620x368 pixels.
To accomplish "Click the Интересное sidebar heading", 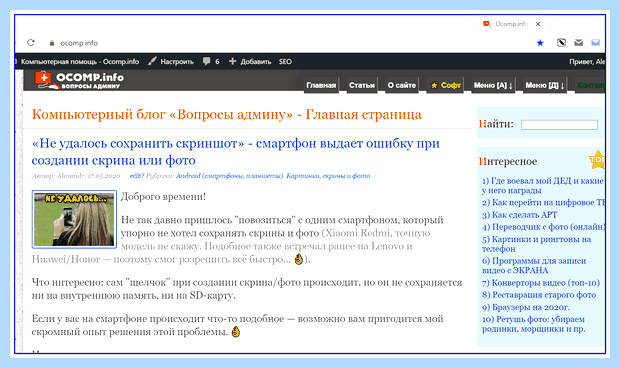I will pyautogui.click(x=508, y=161).
